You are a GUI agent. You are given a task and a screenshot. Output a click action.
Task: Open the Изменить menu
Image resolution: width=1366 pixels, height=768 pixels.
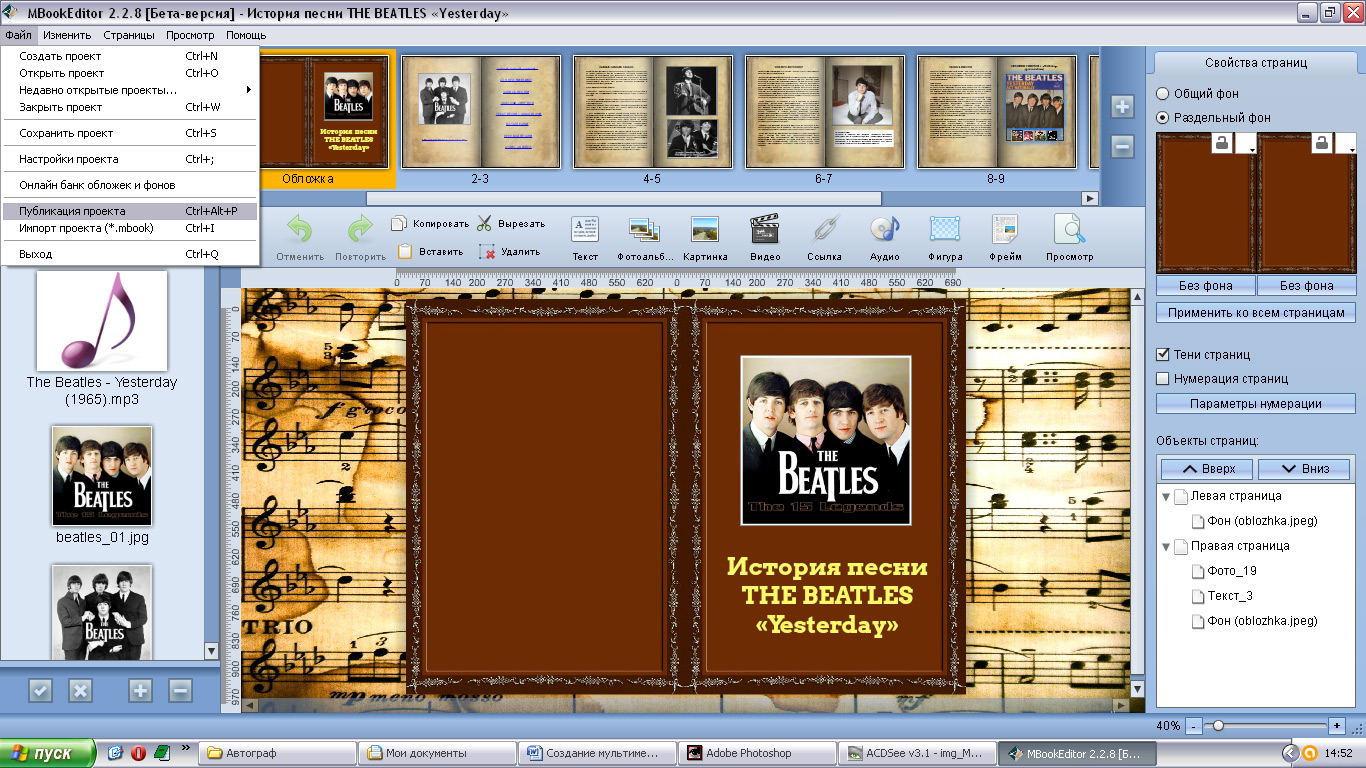67,35
